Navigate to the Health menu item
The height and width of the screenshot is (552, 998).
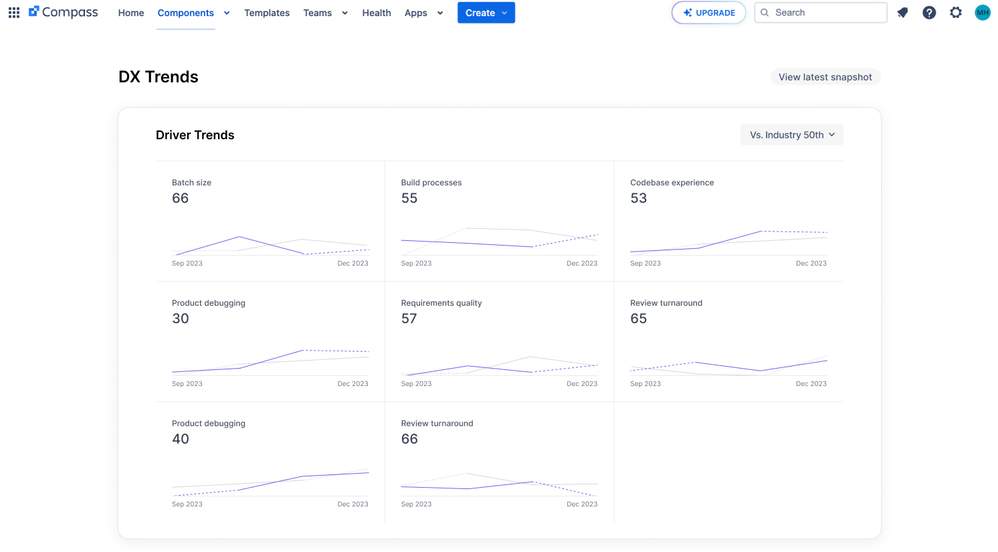click(376, 13)
